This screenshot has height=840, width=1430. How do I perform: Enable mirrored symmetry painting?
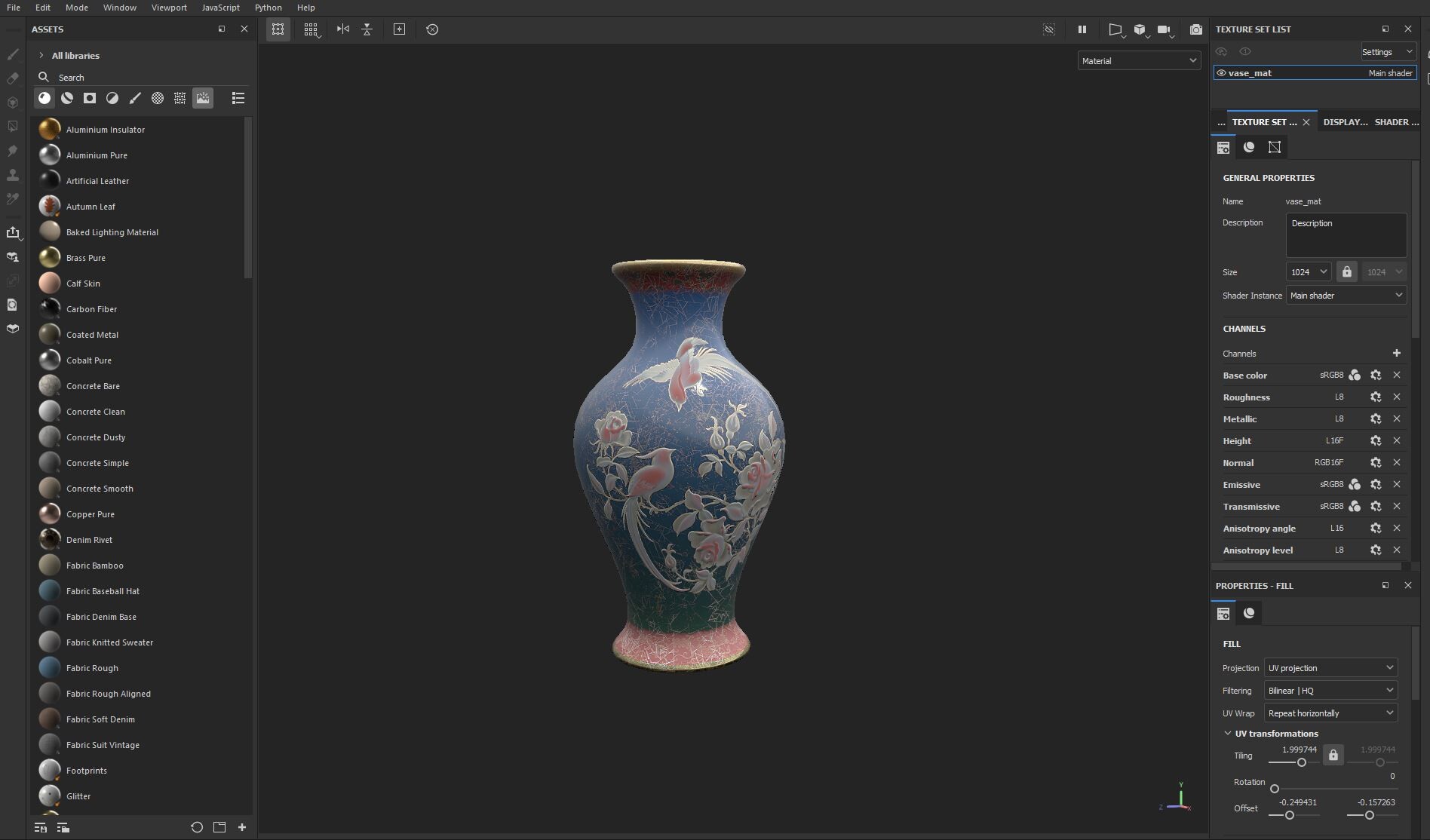pos(343,29)
